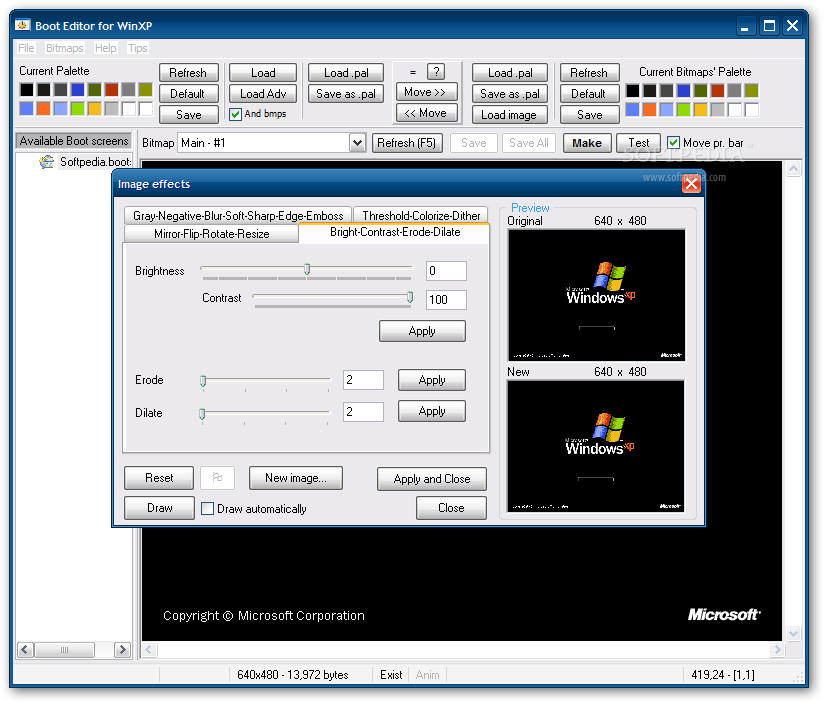Click the Erode slider thumb

tap(203, 381)
